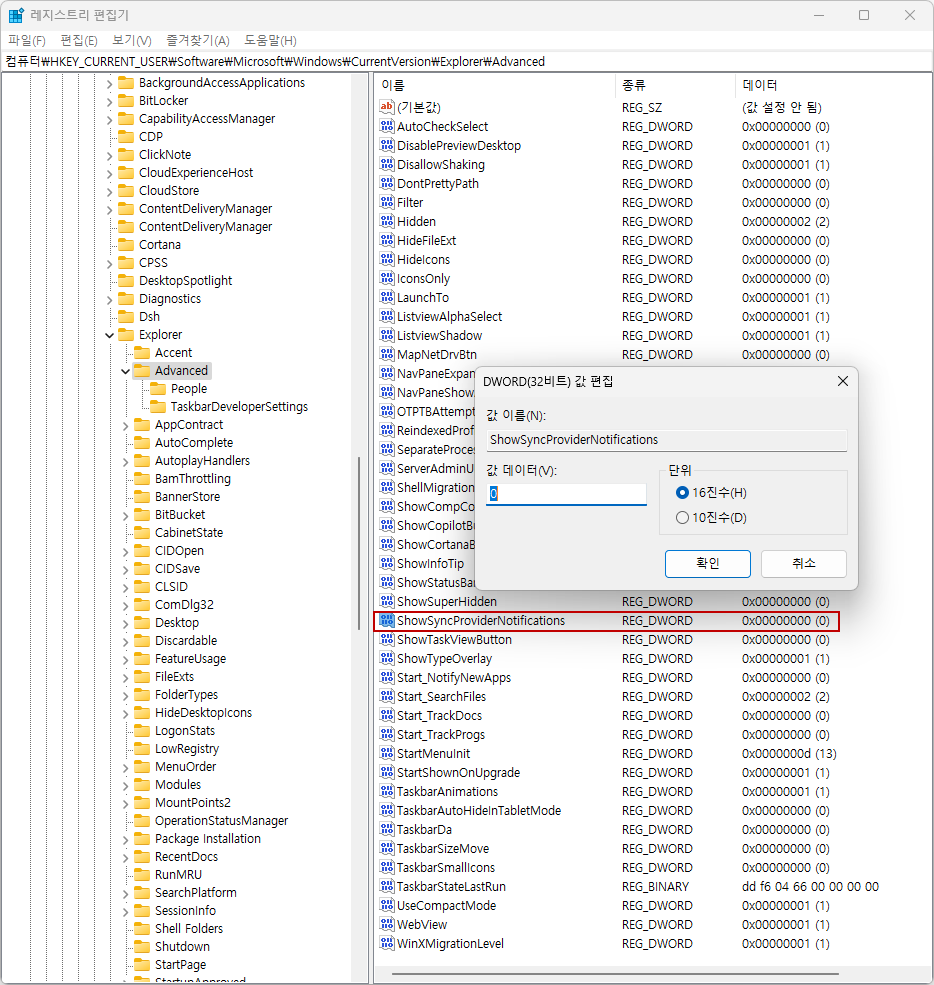Confirm the DWORD edit with 확인
The width and height of the screenshot is (934, 985).
[x=707, y=563]
